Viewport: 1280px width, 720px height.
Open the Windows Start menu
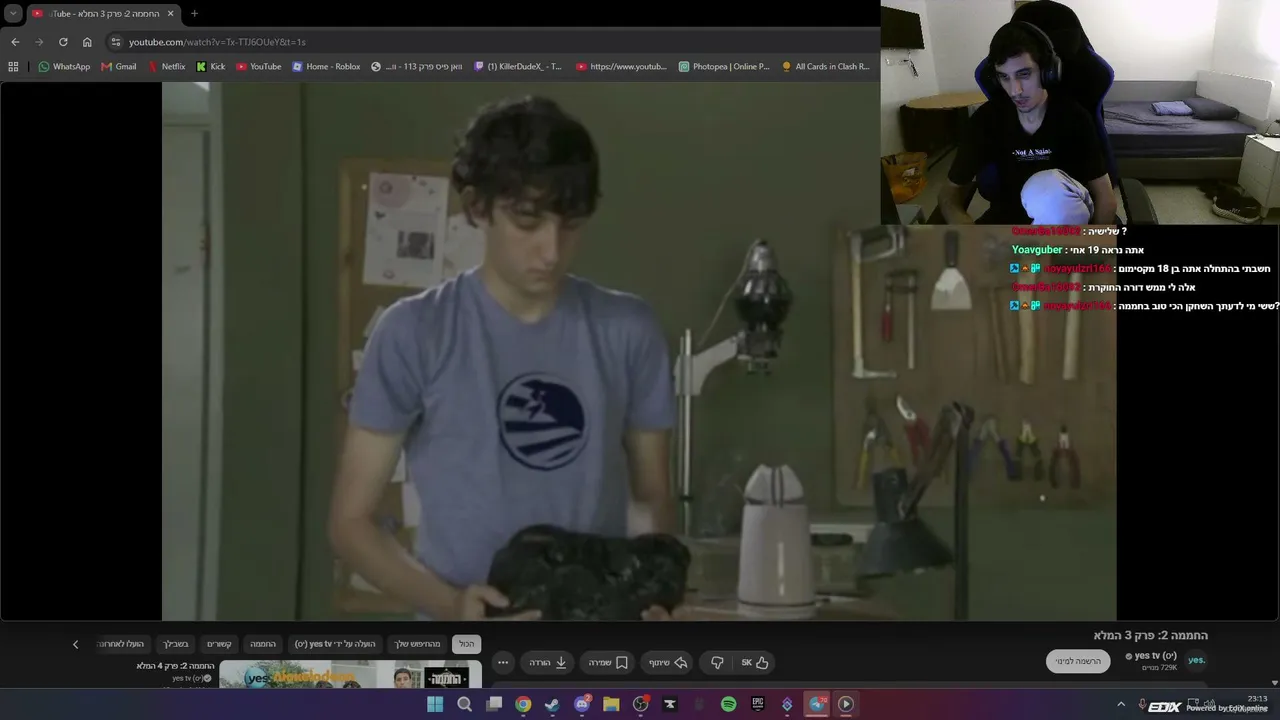(x=435, y=704)
